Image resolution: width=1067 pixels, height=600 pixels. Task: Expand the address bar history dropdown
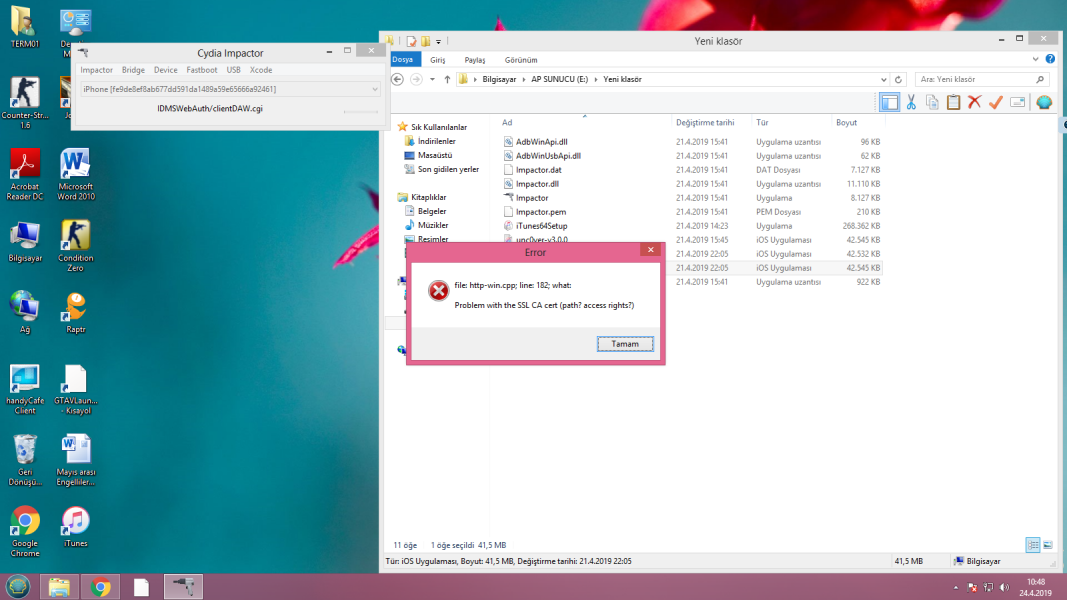[x=882, y=79]
